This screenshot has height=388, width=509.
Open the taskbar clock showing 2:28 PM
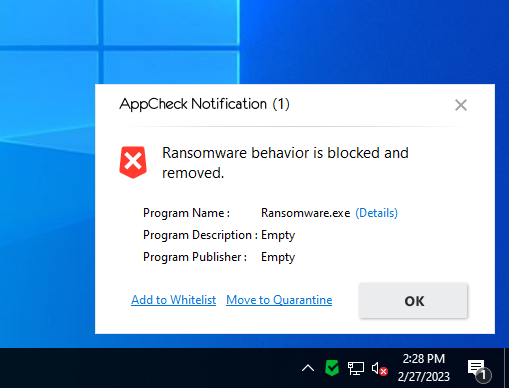point(423,359)
